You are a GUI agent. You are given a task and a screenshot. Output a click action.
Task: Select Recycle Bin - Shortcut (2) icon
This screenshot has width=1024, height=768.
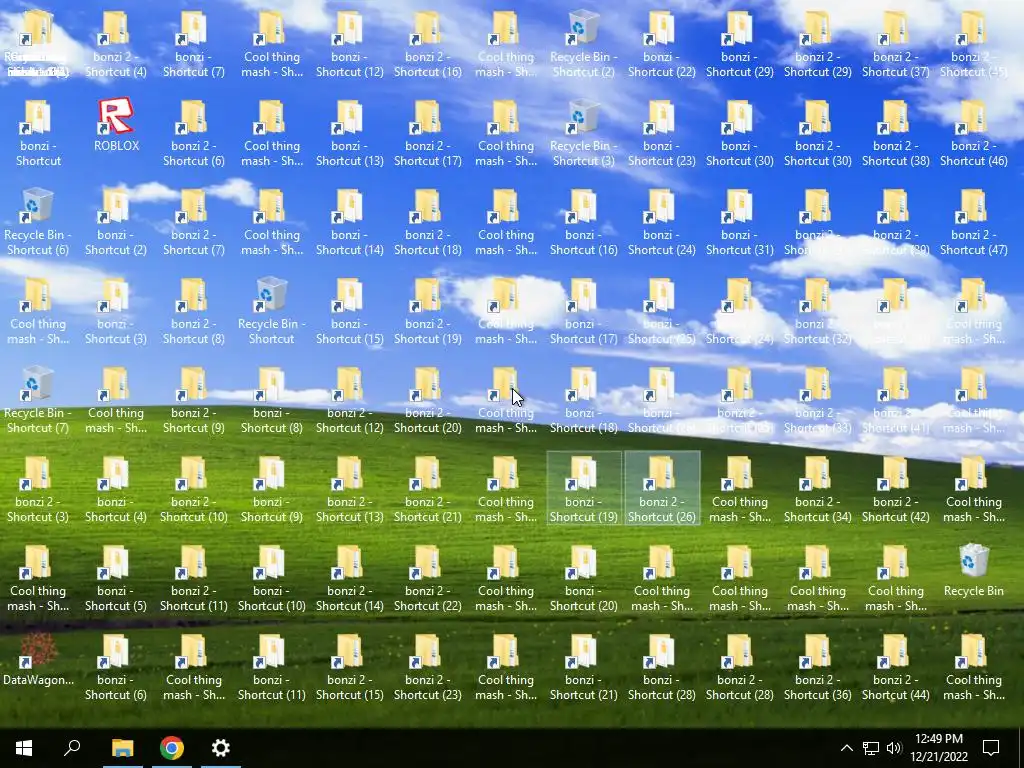[583, 44]
